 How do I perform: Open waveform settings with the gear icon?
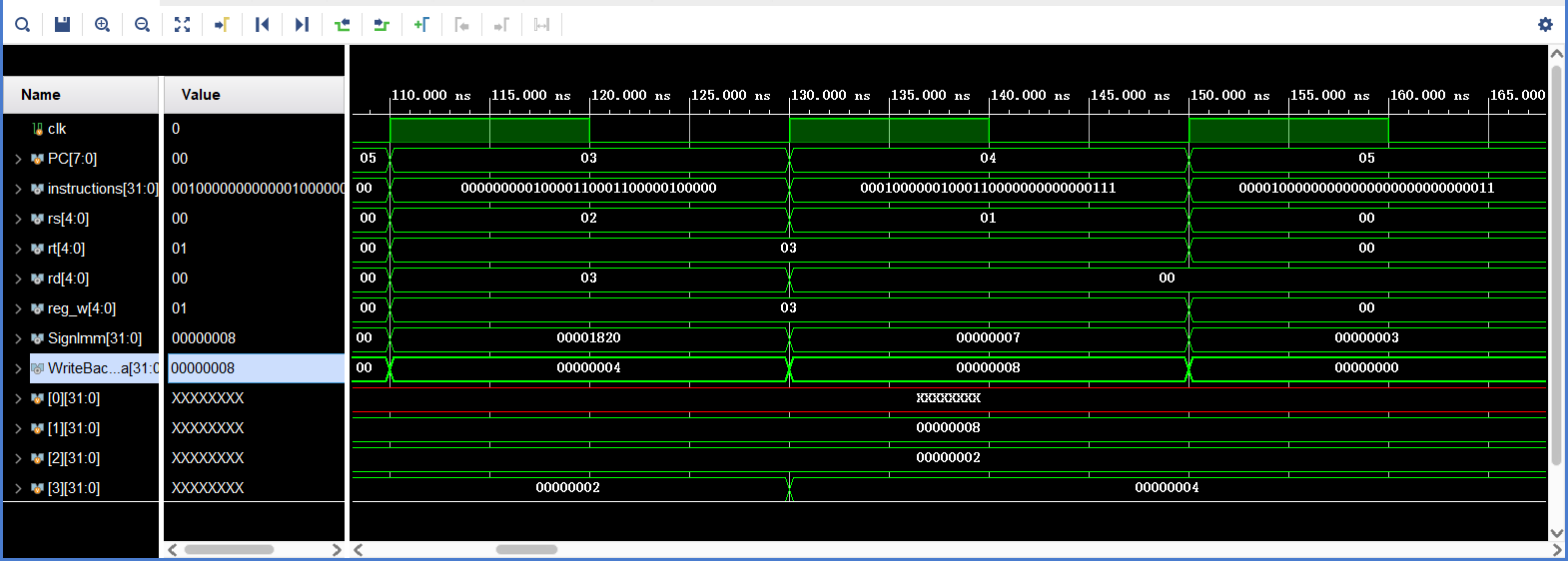[1545, 24]
